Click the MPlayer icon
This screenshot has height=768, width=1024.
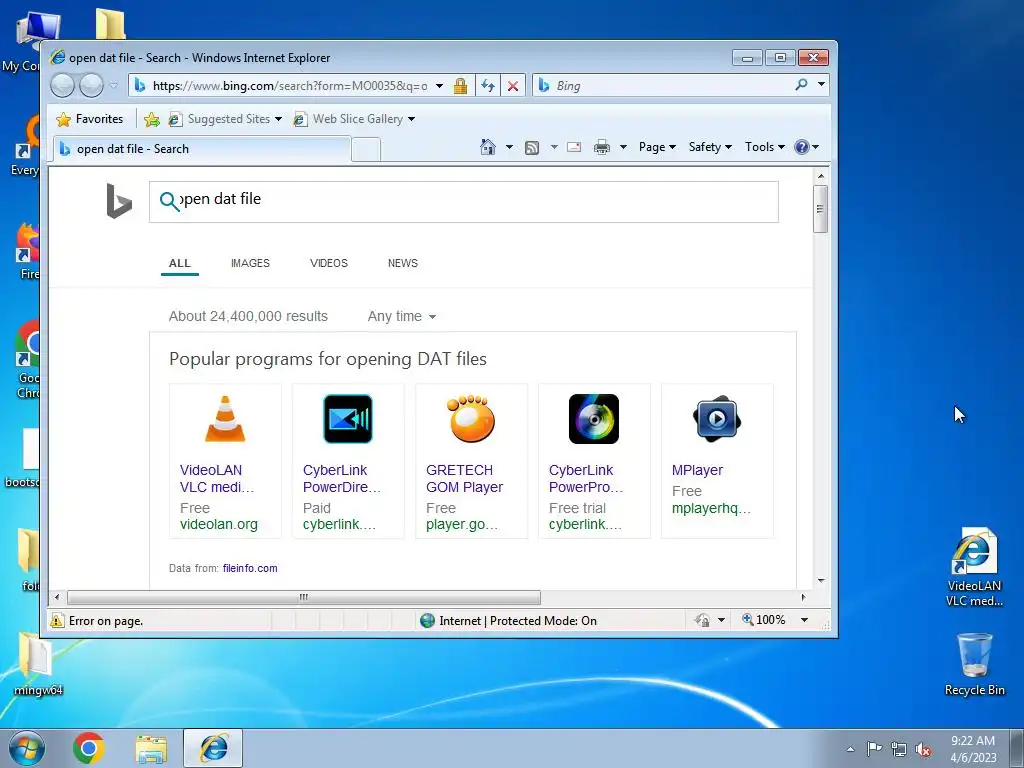pos(716,418)
